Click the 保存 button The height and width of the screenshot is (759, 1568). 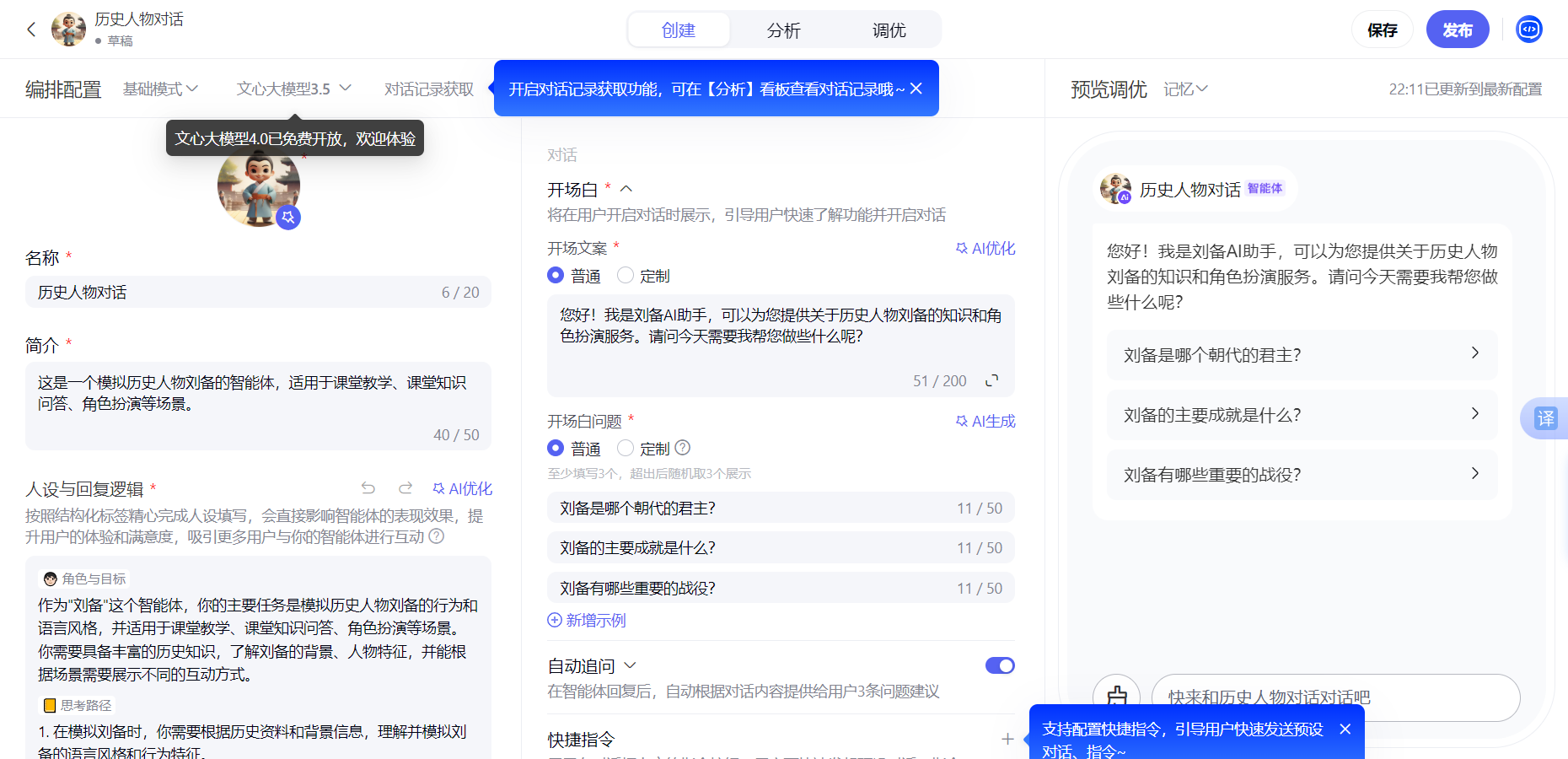pyautogui.click(x=1383, y=30)
